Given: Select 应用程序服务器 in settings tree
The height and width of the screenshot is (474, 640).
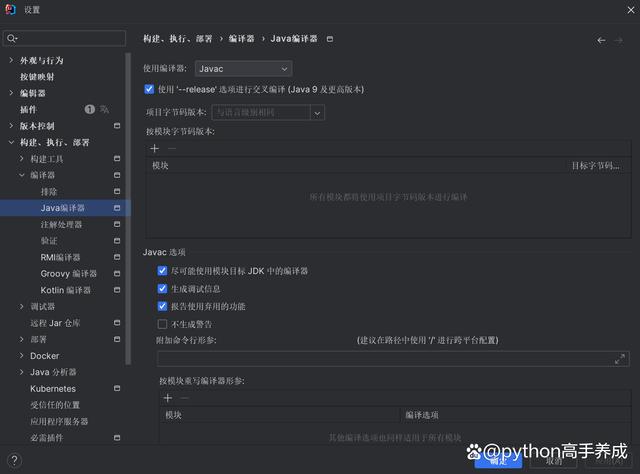Looking at the screenshot, I should tap(59, 421).
